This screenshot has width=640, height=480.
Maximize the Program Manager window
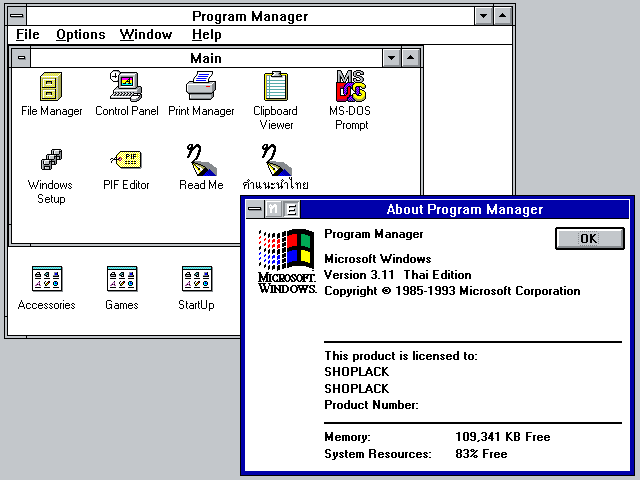(x=503, y=16)
